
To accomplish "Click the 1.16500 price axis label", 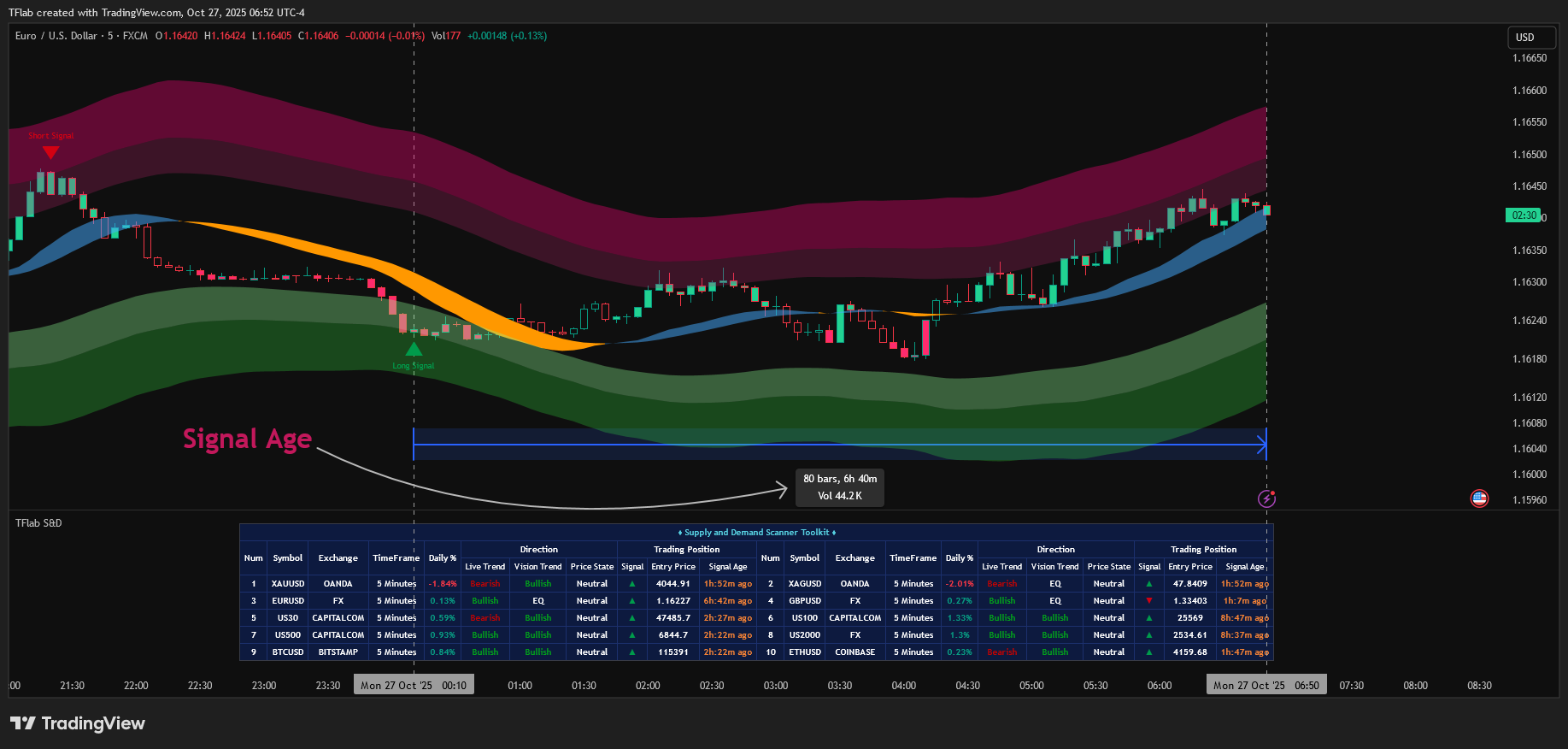I will [x=1530, y=155].
